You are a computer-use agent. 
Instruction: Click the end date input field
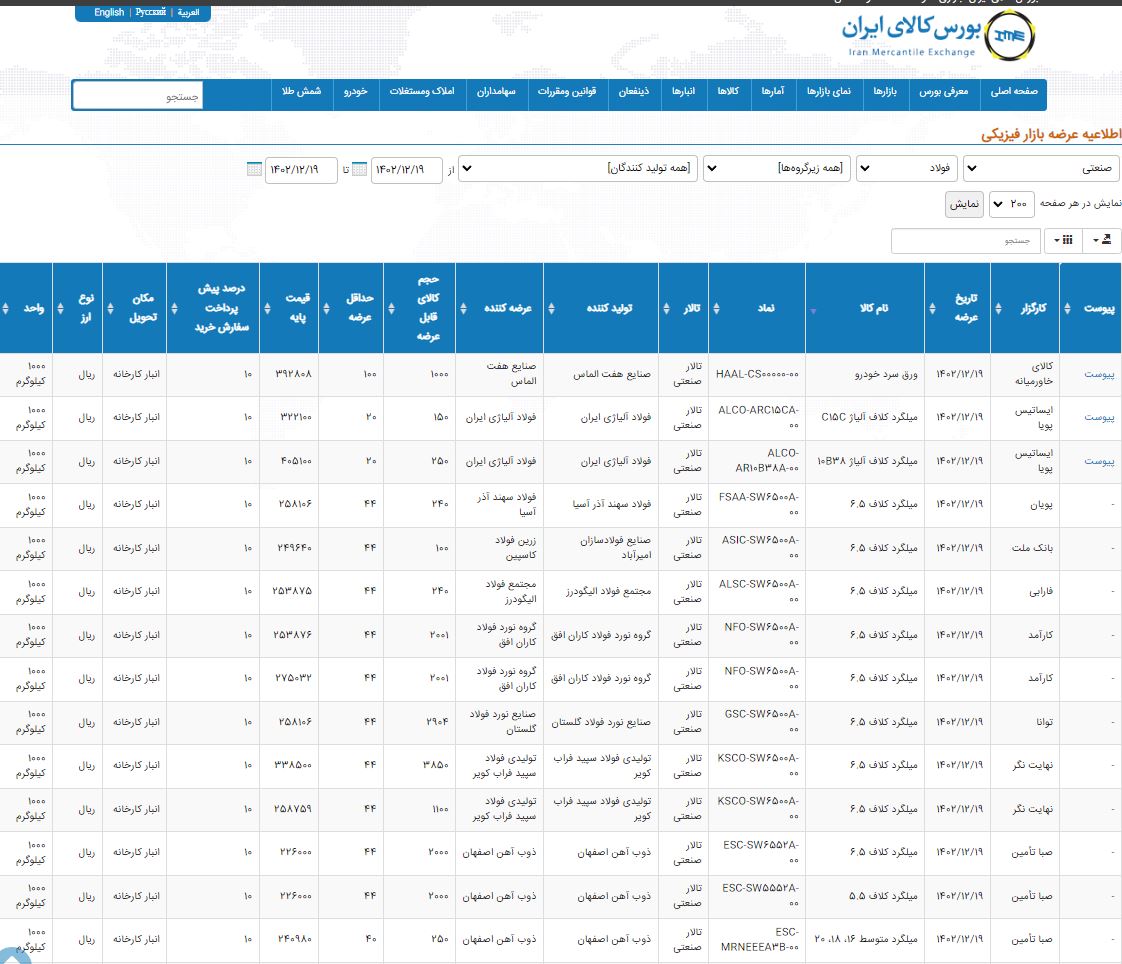point(301,170)
